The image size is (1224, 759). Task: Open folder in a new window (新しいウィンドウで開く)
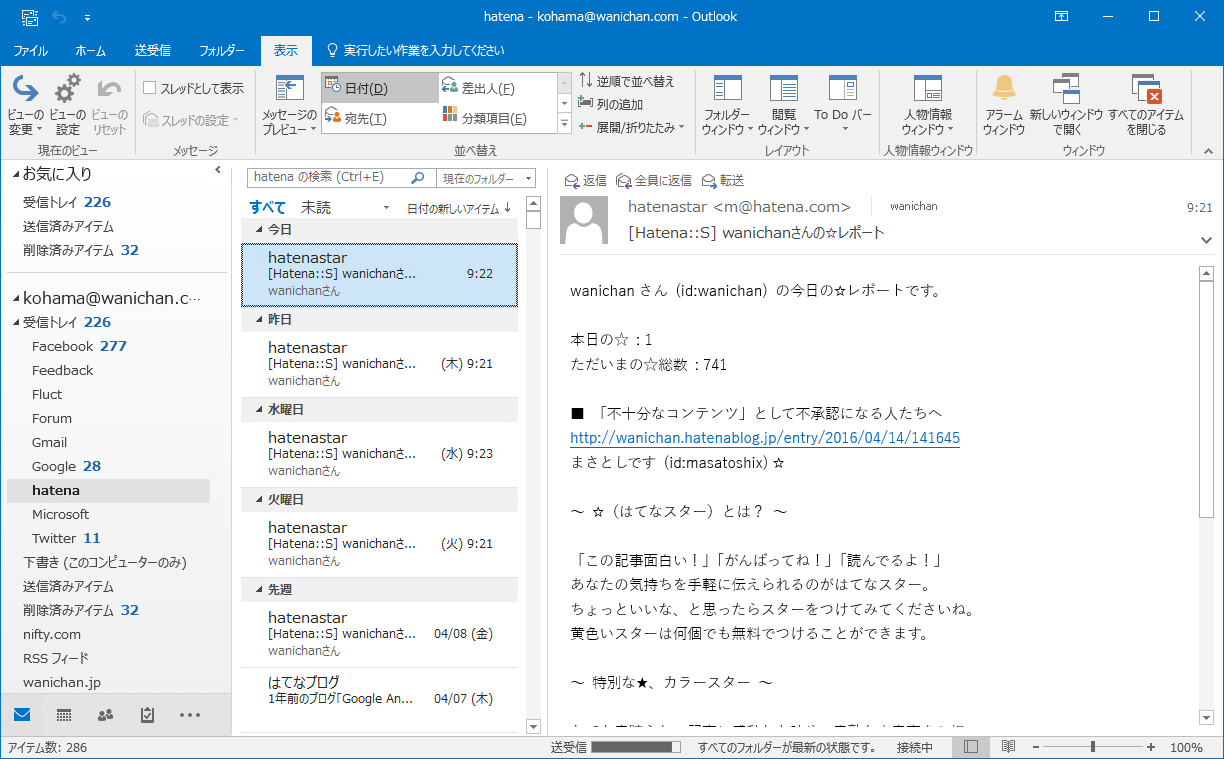pos(1066,104)
